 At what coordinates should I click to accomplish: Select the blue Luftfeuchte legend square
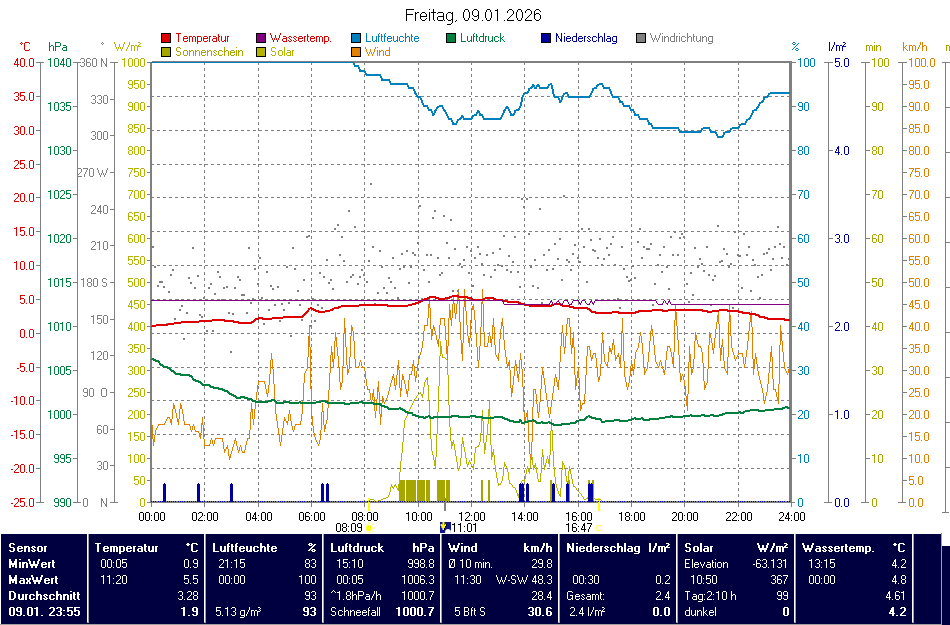point(356,39)
